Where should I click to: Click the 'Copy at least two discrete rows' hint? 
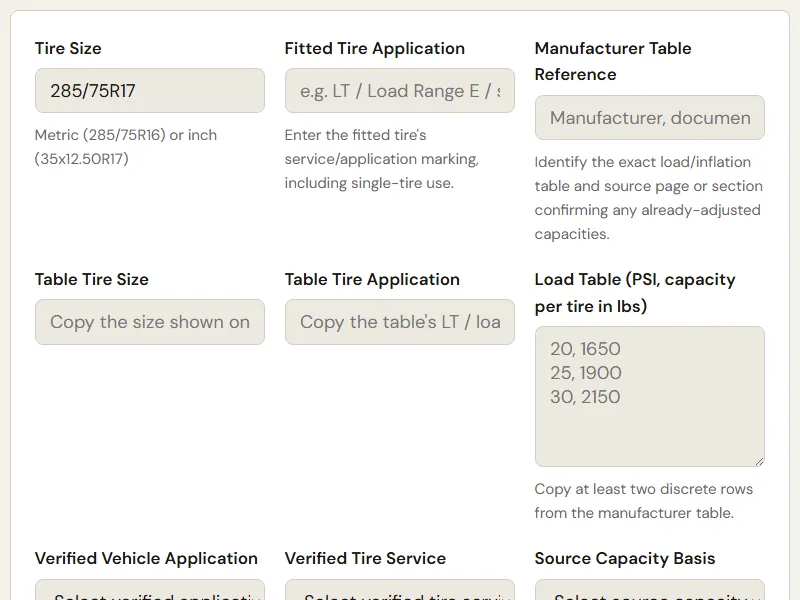point(643,501)
